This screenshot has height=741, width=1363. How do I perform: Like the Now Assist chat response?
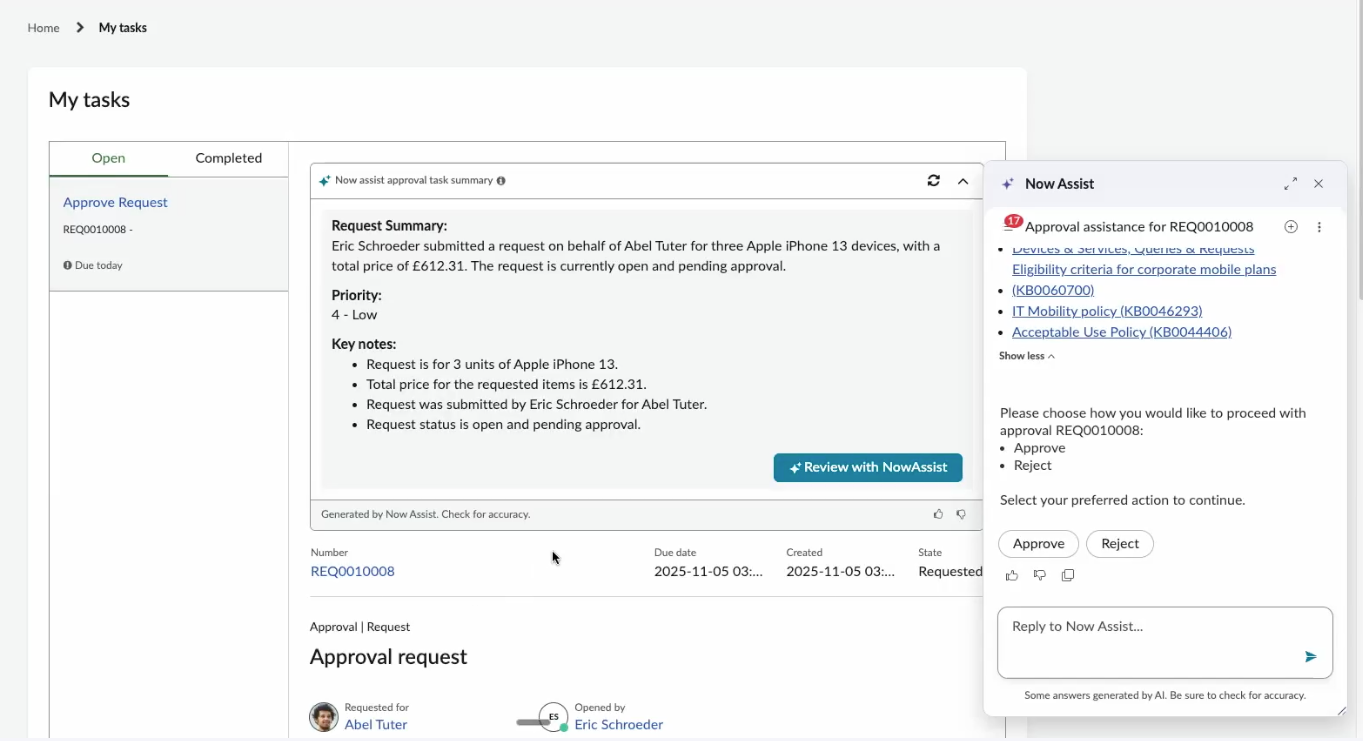tap(1012, 575)
